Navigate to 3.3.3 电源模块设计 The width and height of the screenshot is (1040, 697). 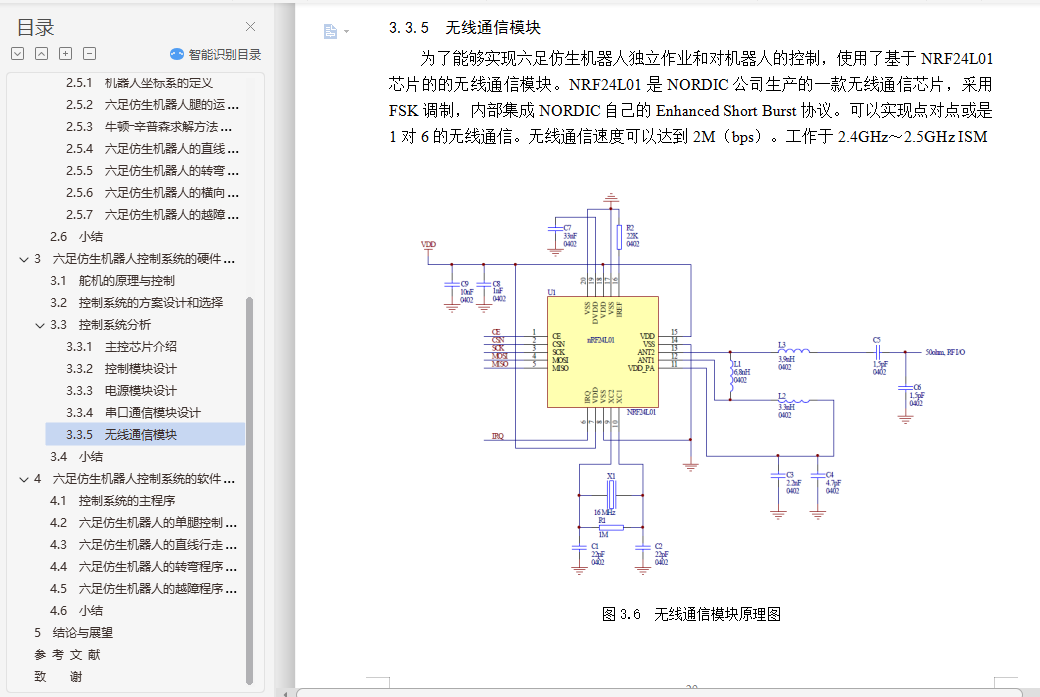[x=121, y=391]
